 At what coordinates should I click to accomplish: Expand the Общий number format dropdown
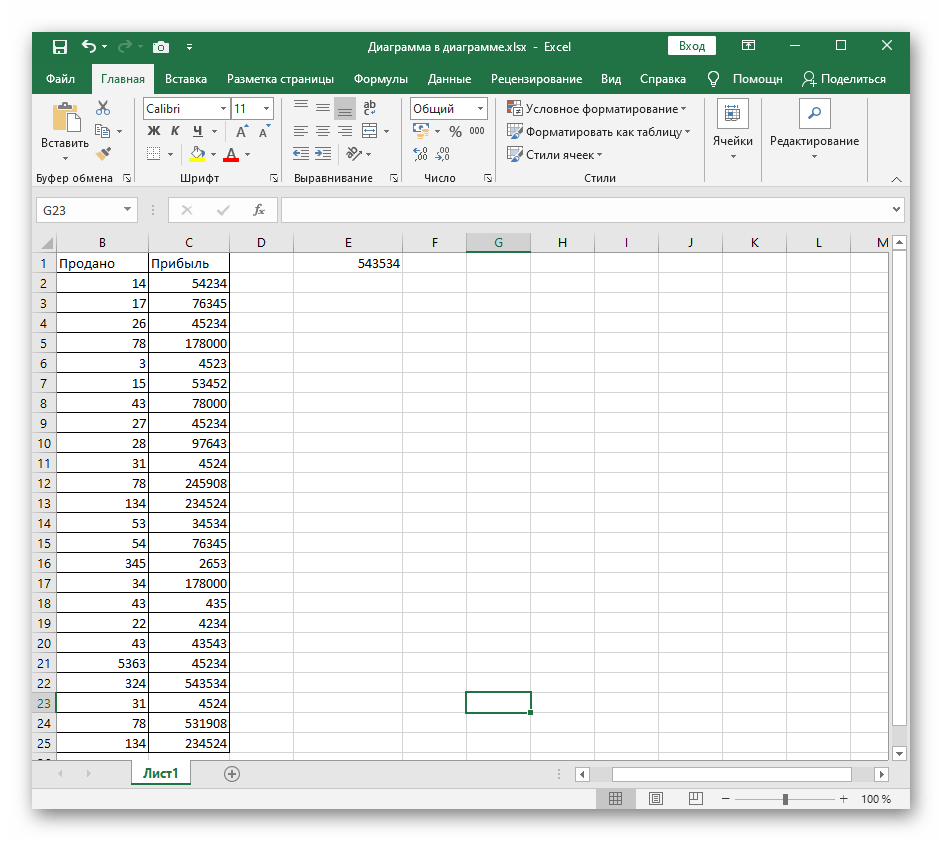pyautogui.click(x=480, y=109)
